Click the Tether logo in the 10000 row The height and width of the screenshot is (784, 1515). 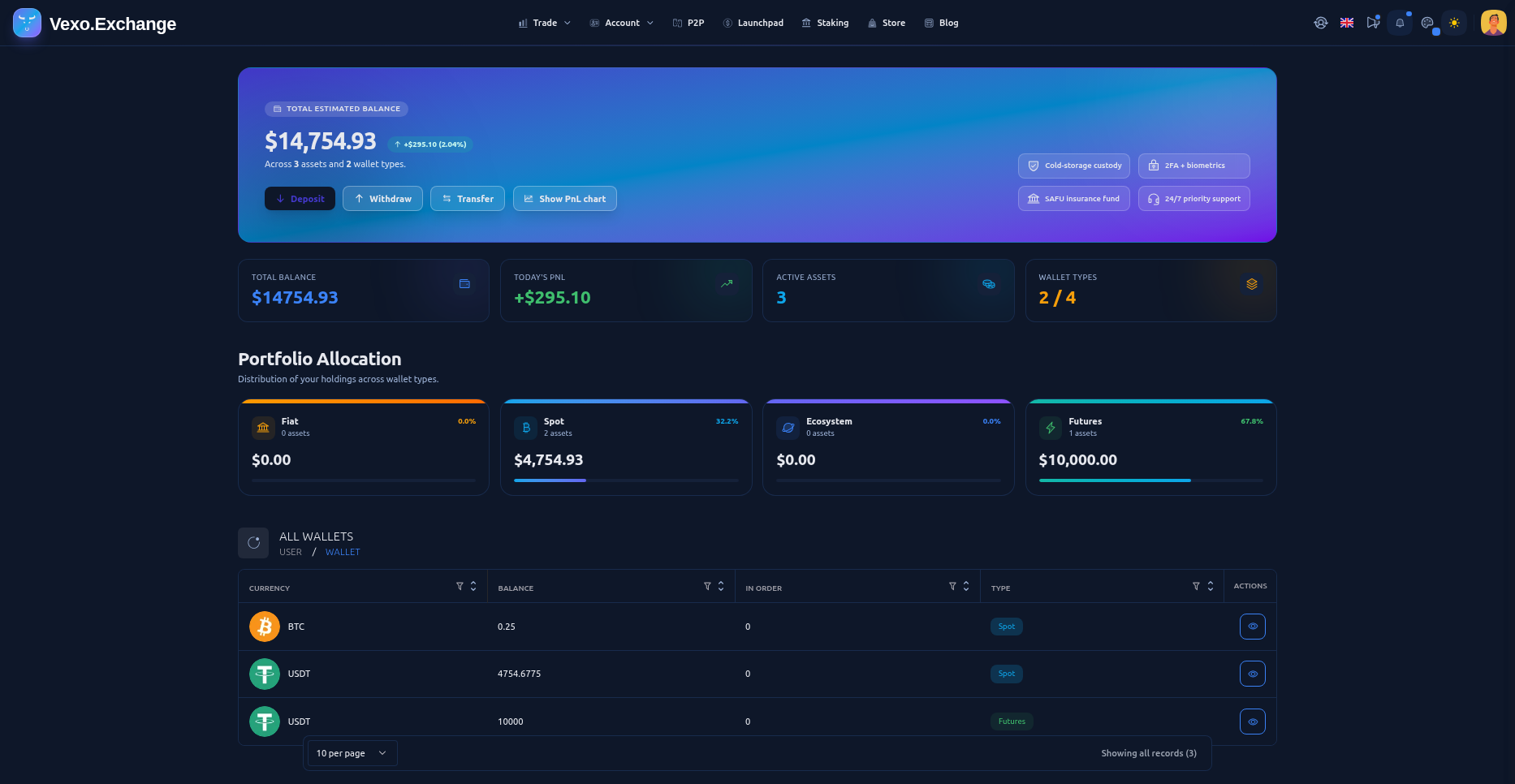pyautogui.click(x=265, y=722)
